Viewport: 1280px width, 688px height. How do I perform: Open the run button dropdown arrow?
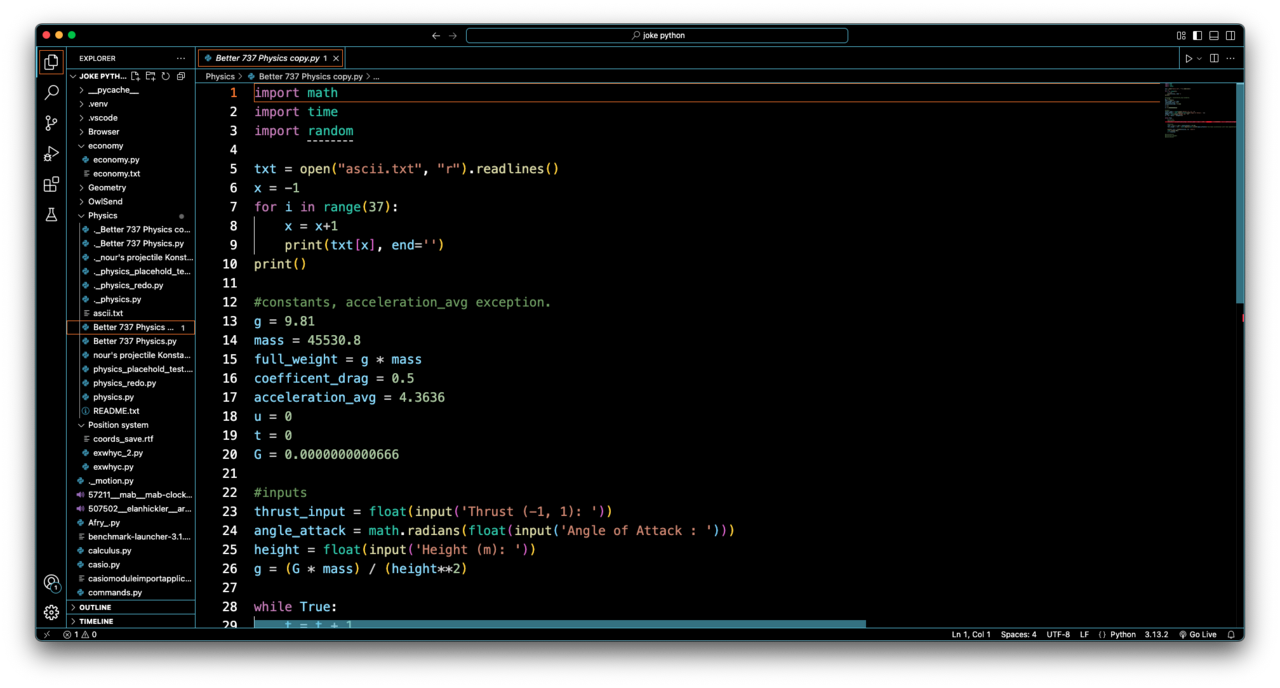tap(1199, 58)
